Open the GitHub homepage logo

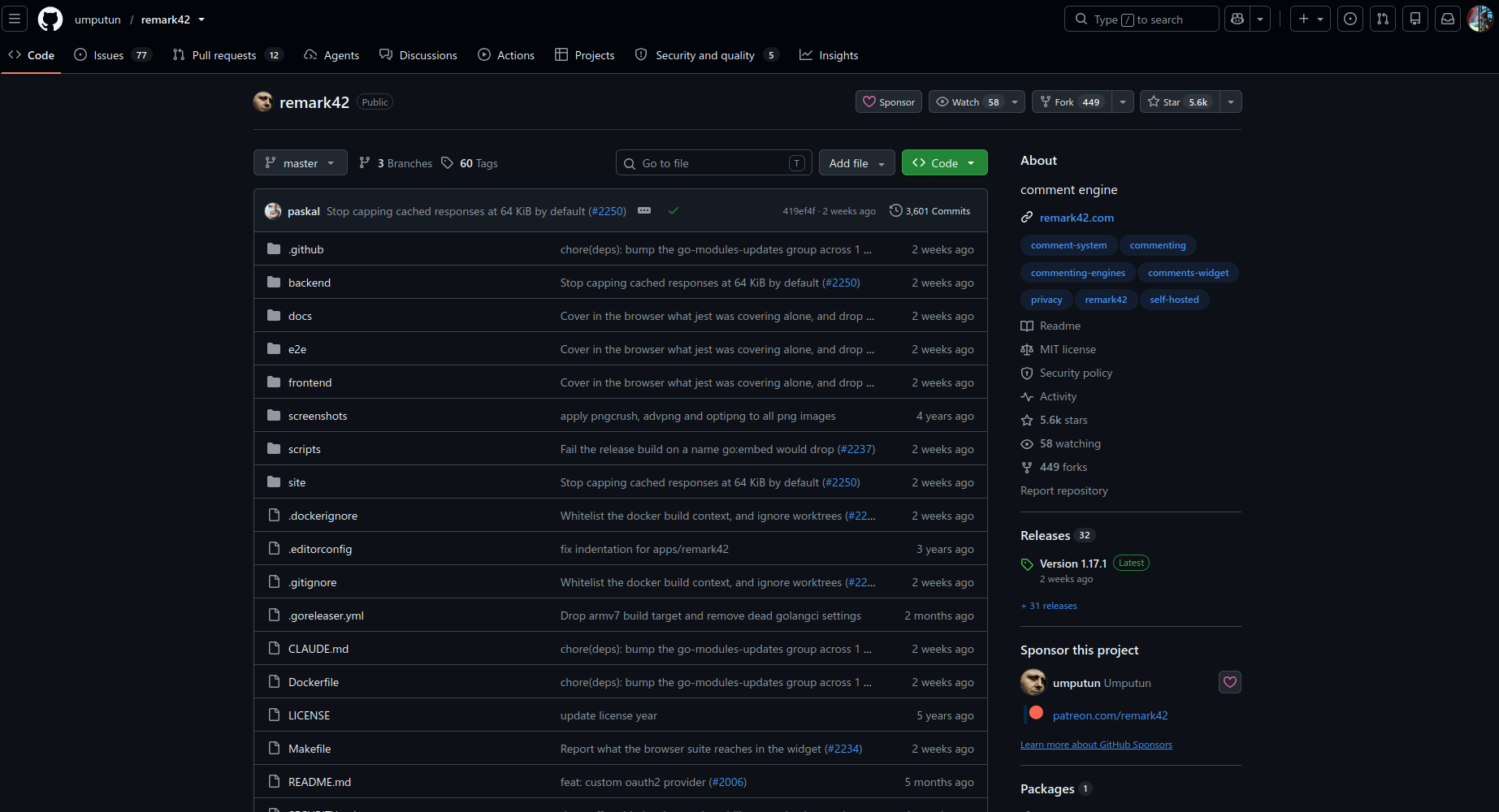50,19
